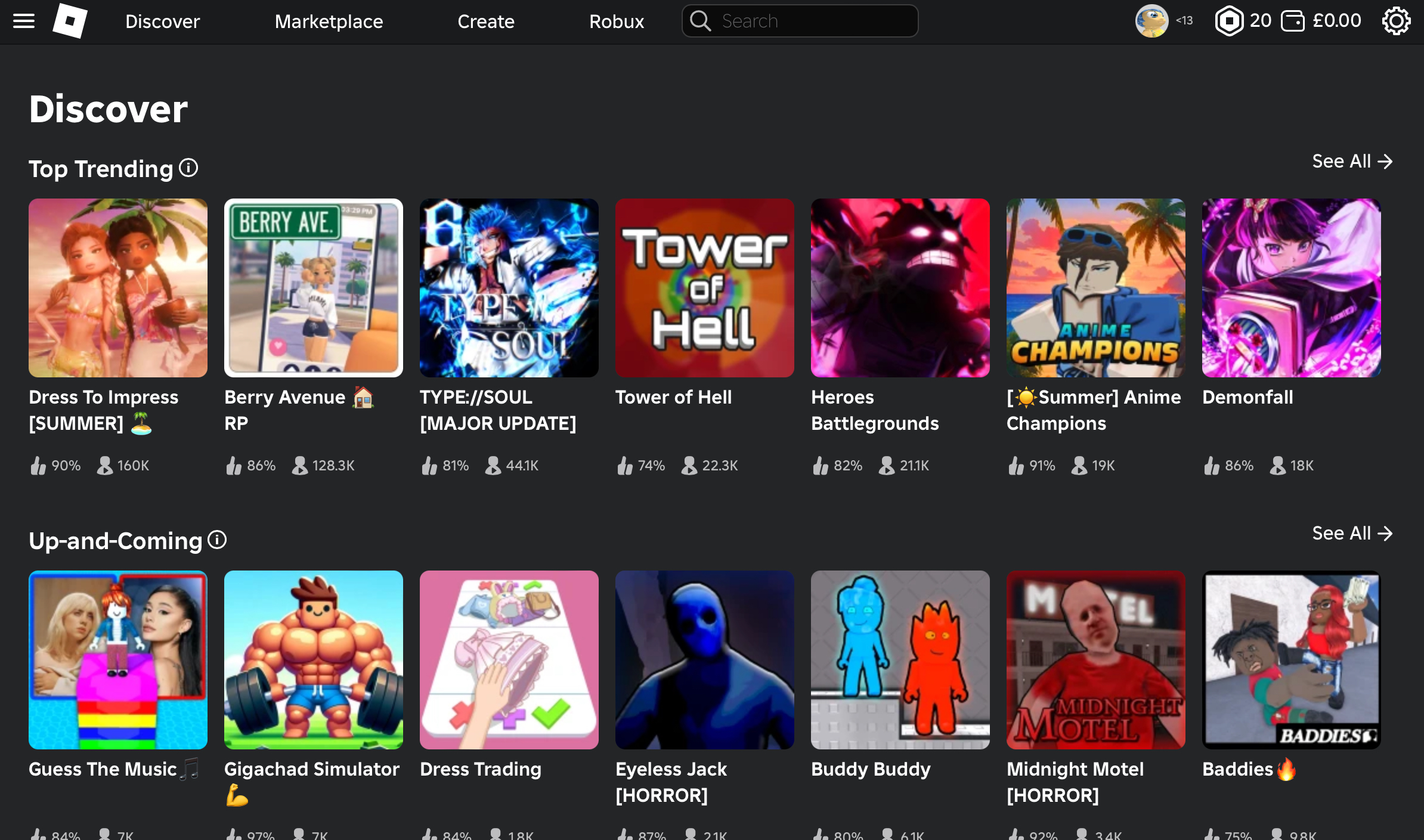Open the settings gear icon
Viewport: 1424px width, 840px height.
1396,21
